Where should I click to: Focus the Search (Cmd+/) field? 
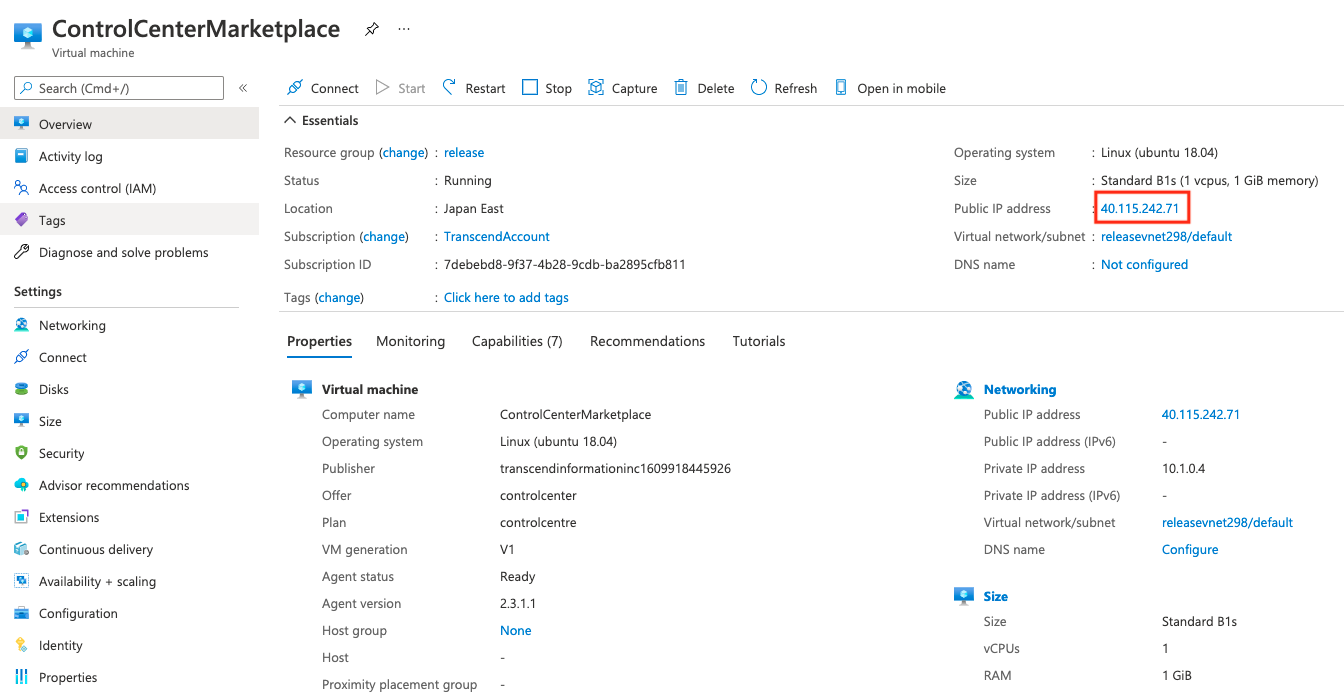[119, 88]
